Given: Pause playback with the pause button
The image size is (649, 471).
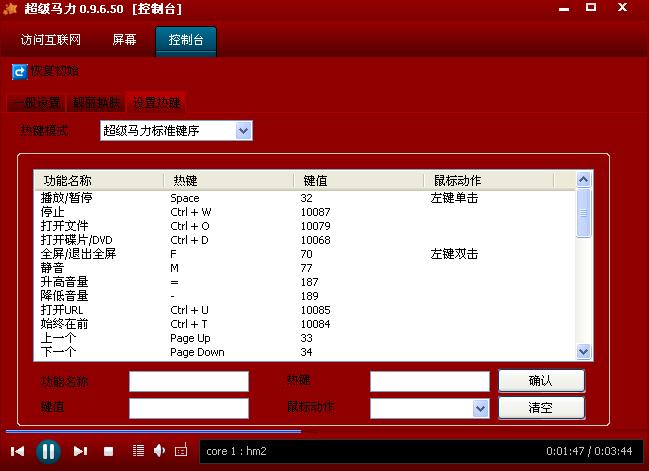Looking at the screenshot, I should (48, 451).
